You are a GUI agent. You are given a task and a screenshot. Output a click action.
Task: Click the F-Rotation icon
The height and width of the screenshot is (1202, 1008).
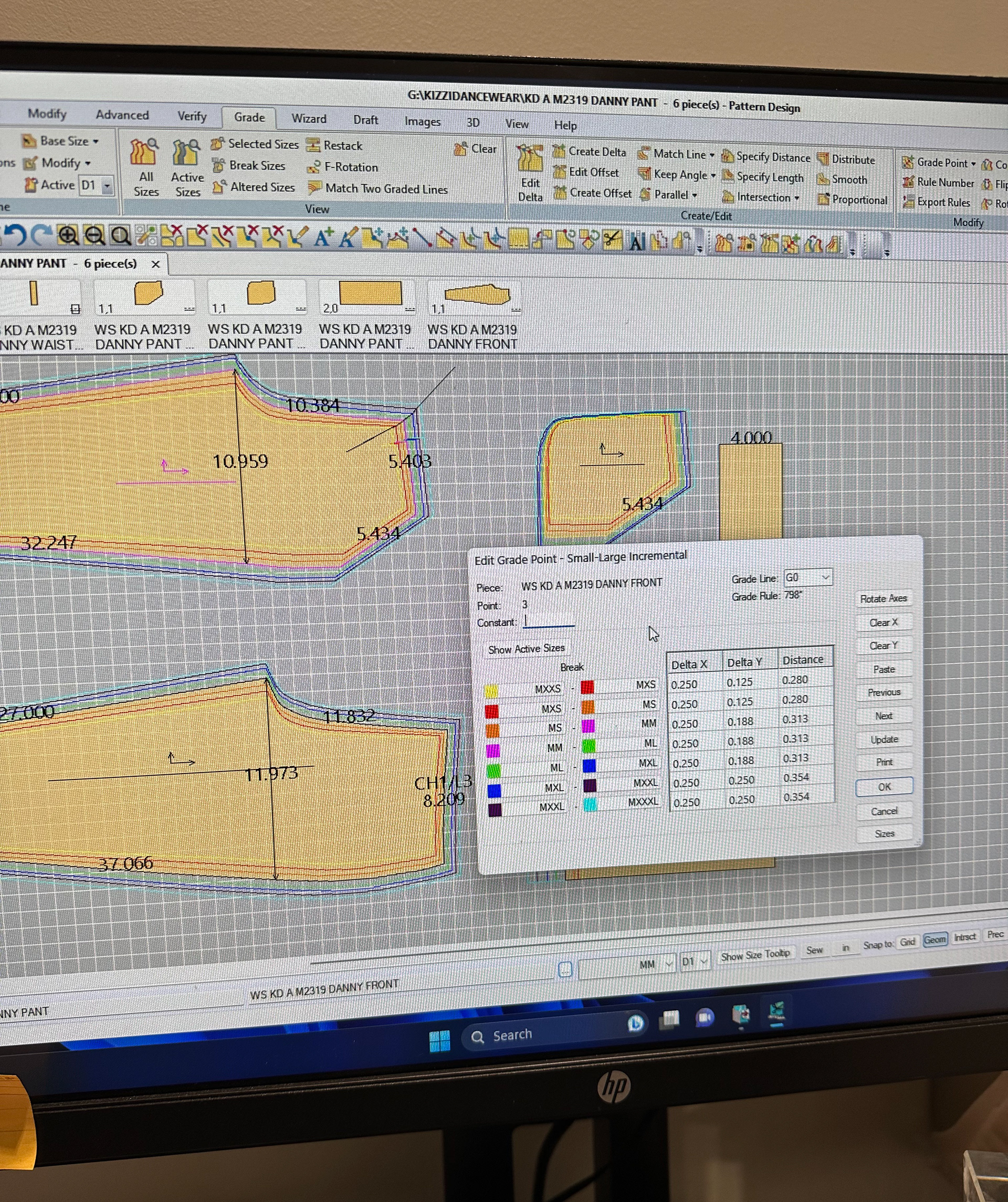click(x=313, y=167)
